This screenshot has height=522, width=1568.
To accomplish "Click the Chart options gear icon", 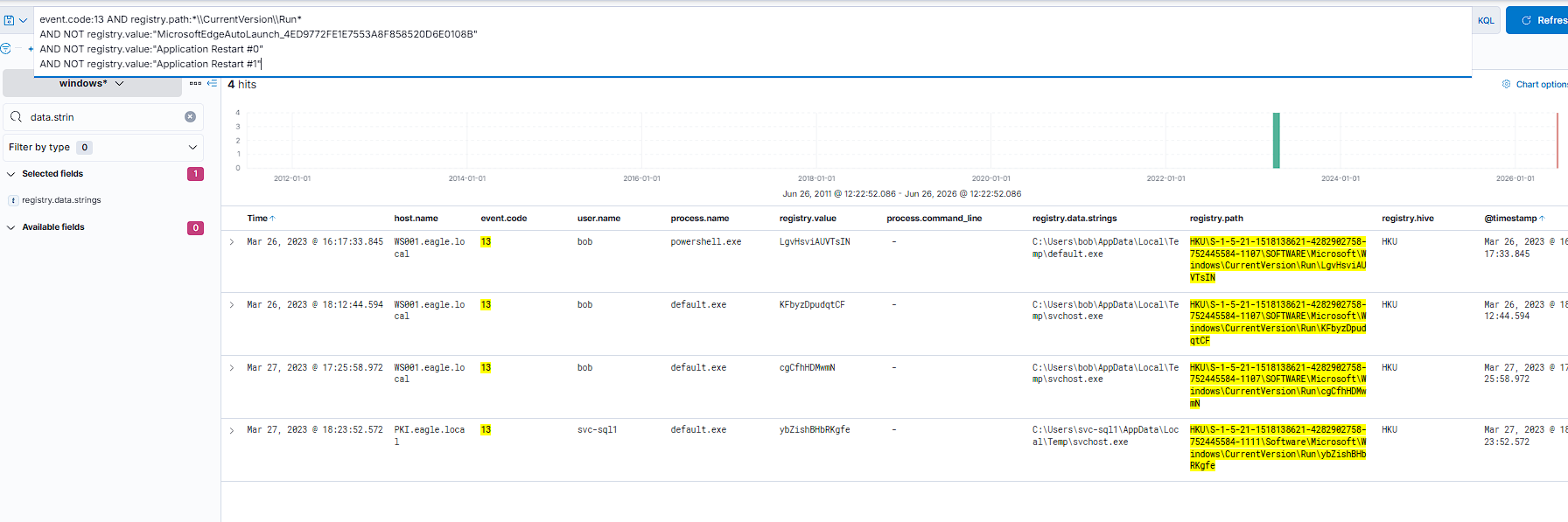I will pos(1506,84).
